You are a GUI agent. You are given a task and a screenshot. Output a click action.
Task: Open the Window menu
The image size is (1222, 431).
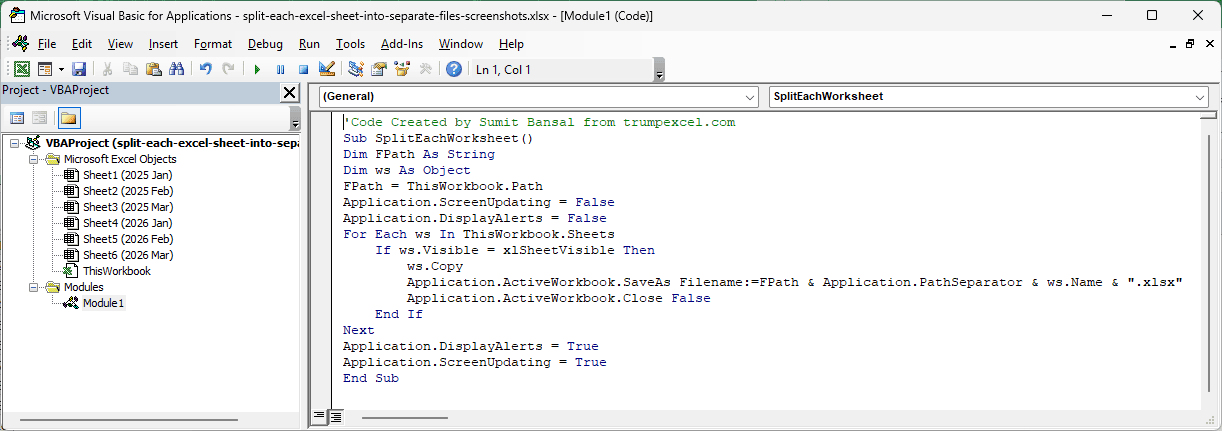click(461, 44)
